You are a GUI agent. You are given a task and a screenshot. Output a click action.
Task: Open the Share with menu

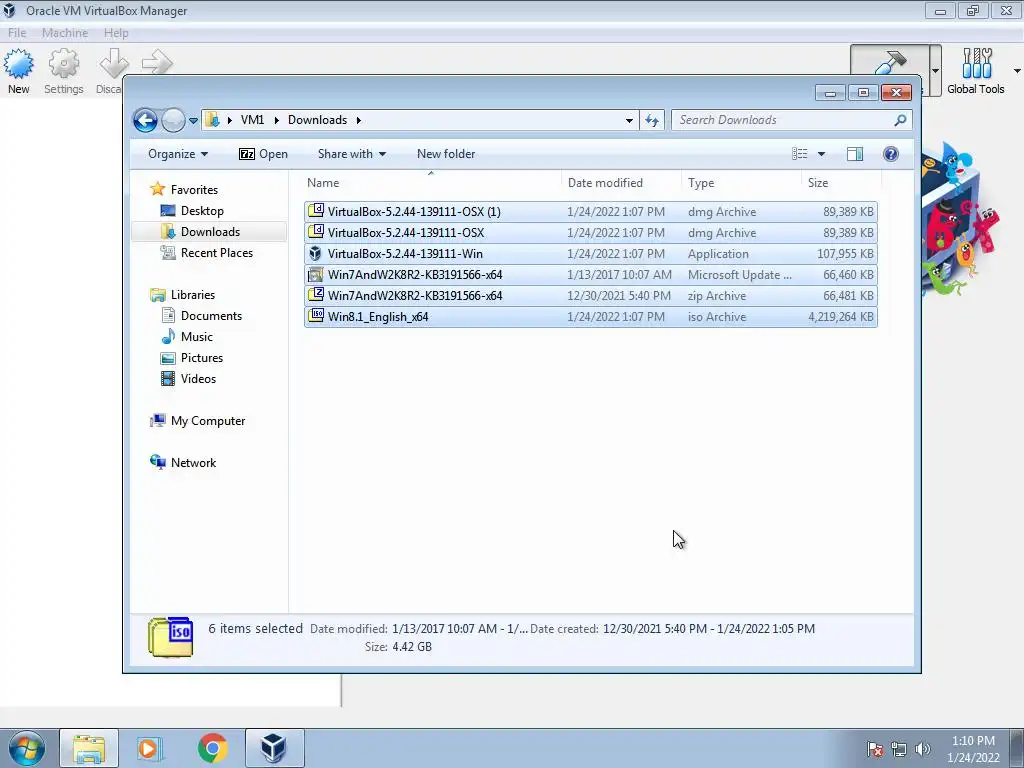(x=351, y=154)
